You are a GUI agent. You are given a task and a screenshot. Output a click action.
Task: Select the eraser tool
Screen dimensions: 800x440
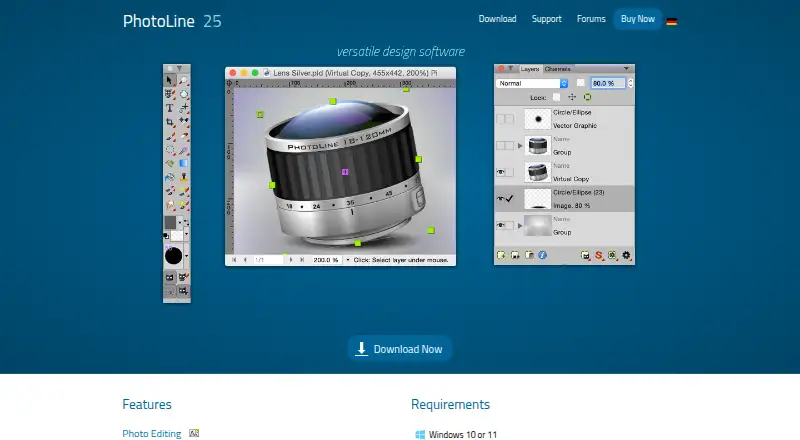(184, 136)
